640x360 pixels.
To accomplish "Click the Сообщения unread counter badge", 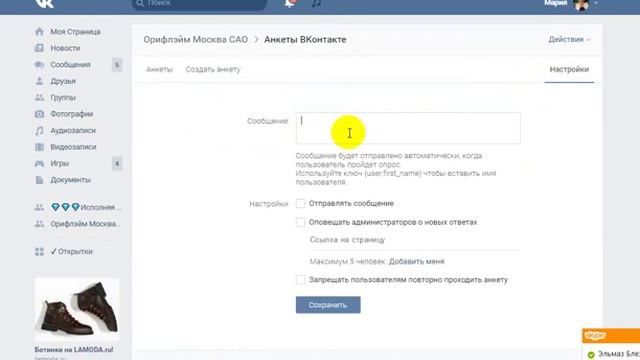I will click(x=117, y=65).
